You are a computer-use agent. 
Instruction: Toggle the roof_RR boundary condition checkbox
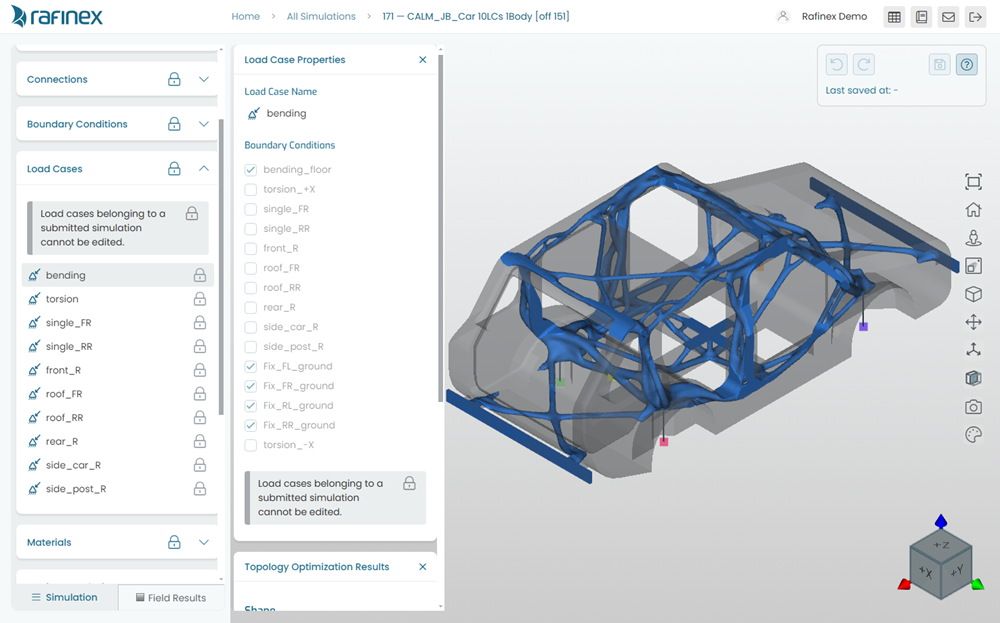click(x=251, y=288)
